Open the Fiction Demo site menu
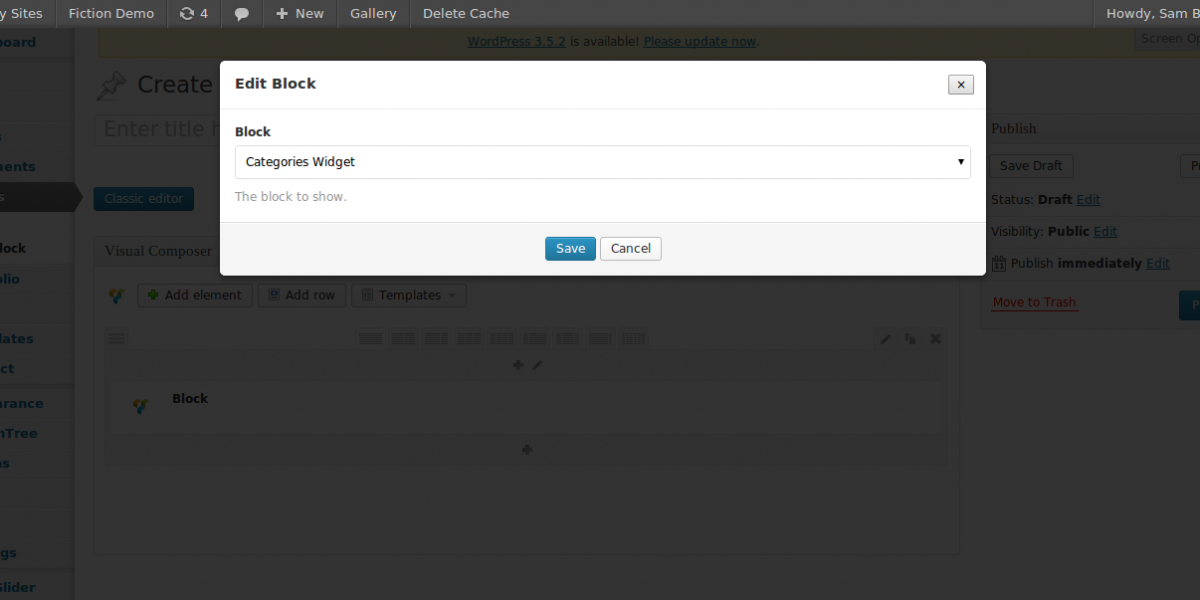1200x600 pixels. tap(111, 14)
